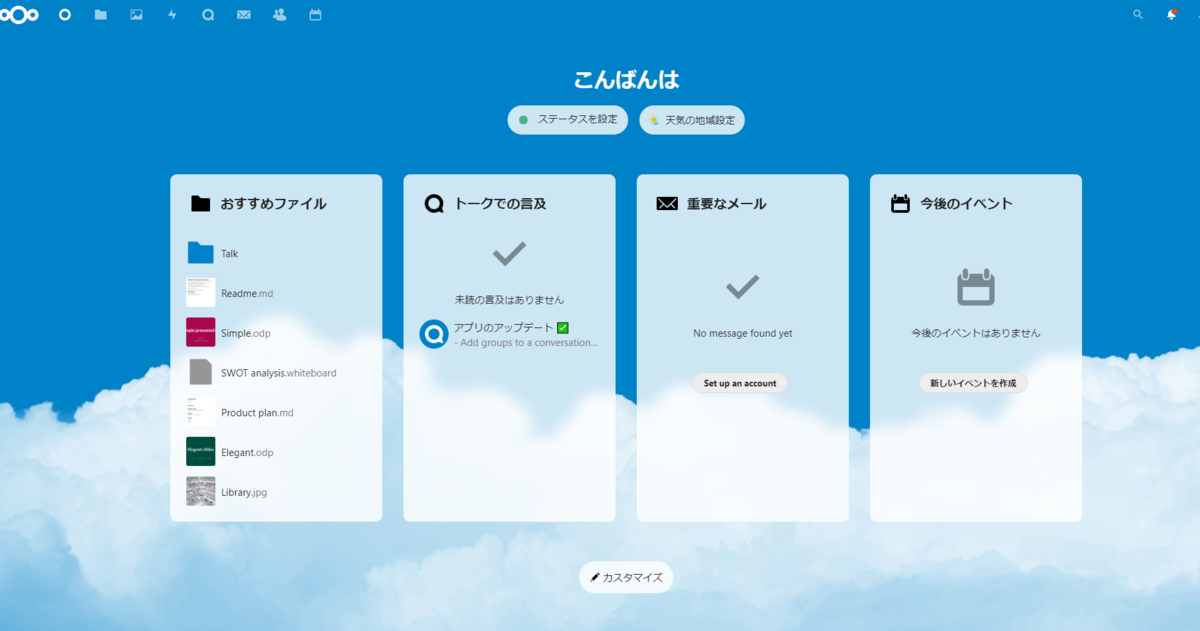Click the pencil icon on カスタマイズ
This screenshot has height=631, width=1200.
595,577
